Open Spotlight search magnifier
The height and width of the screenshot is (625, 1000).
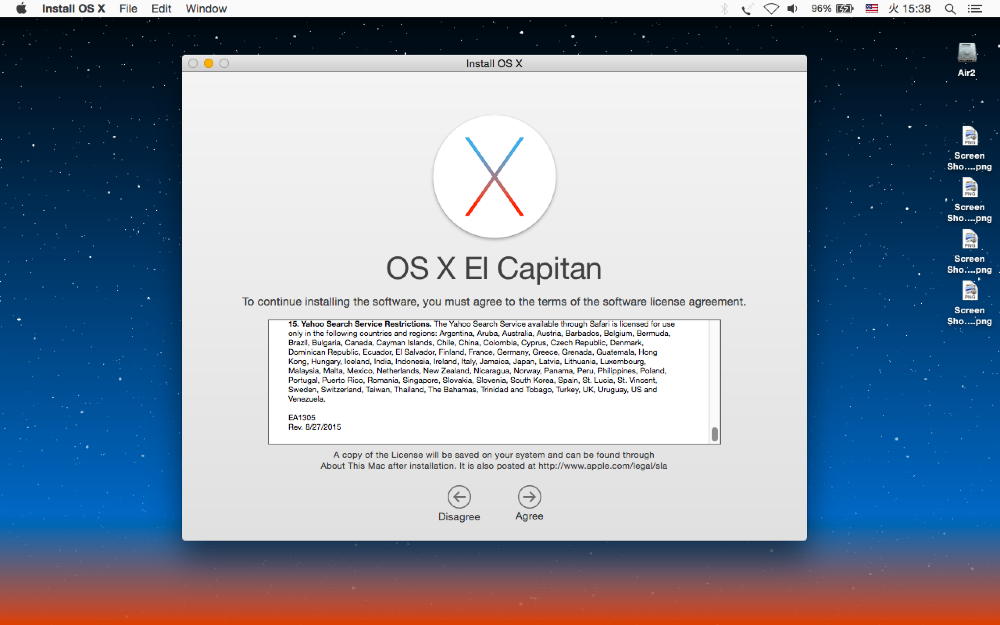tap(950, 8)
